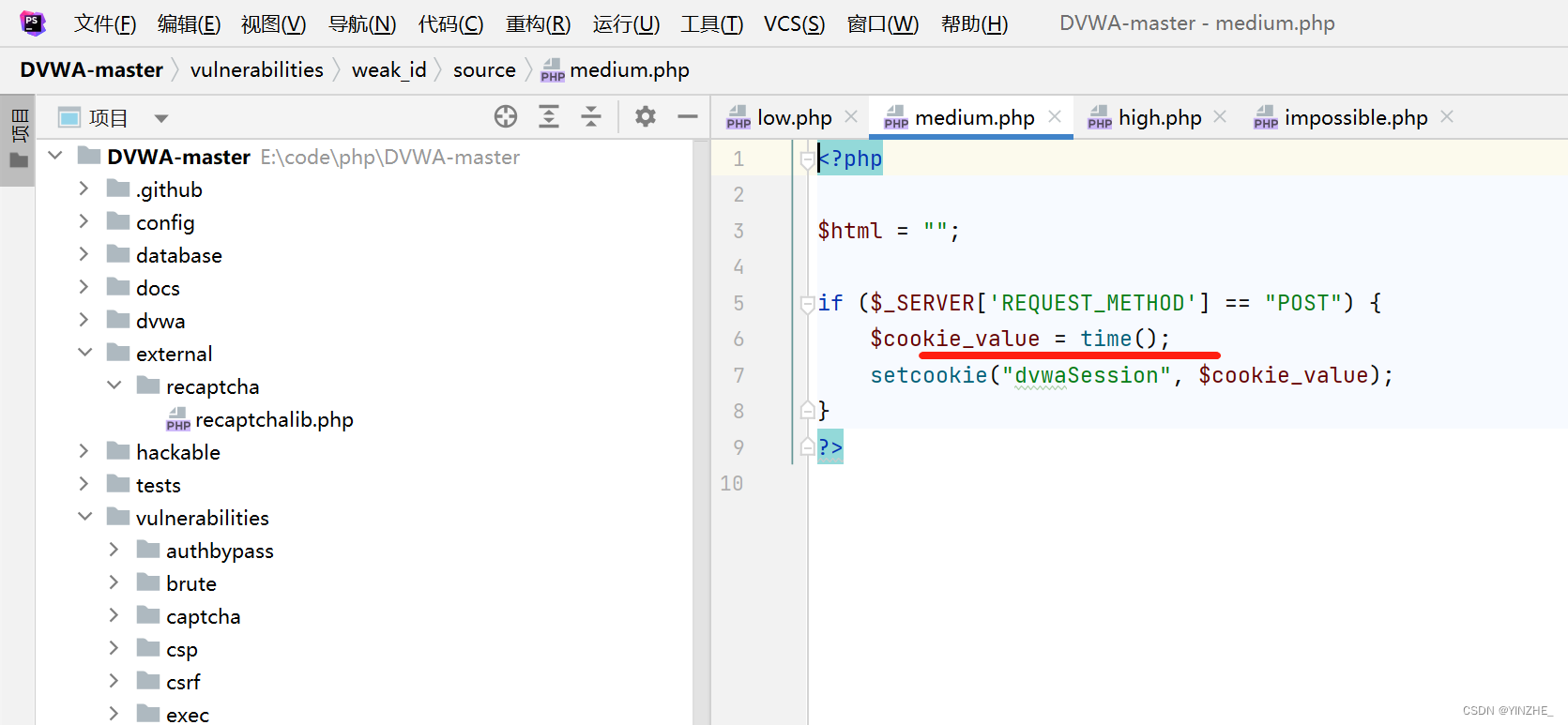The image size is (1568, 725).
Task: Click weak_id in the breadcrumb bar
Action: 389,69
